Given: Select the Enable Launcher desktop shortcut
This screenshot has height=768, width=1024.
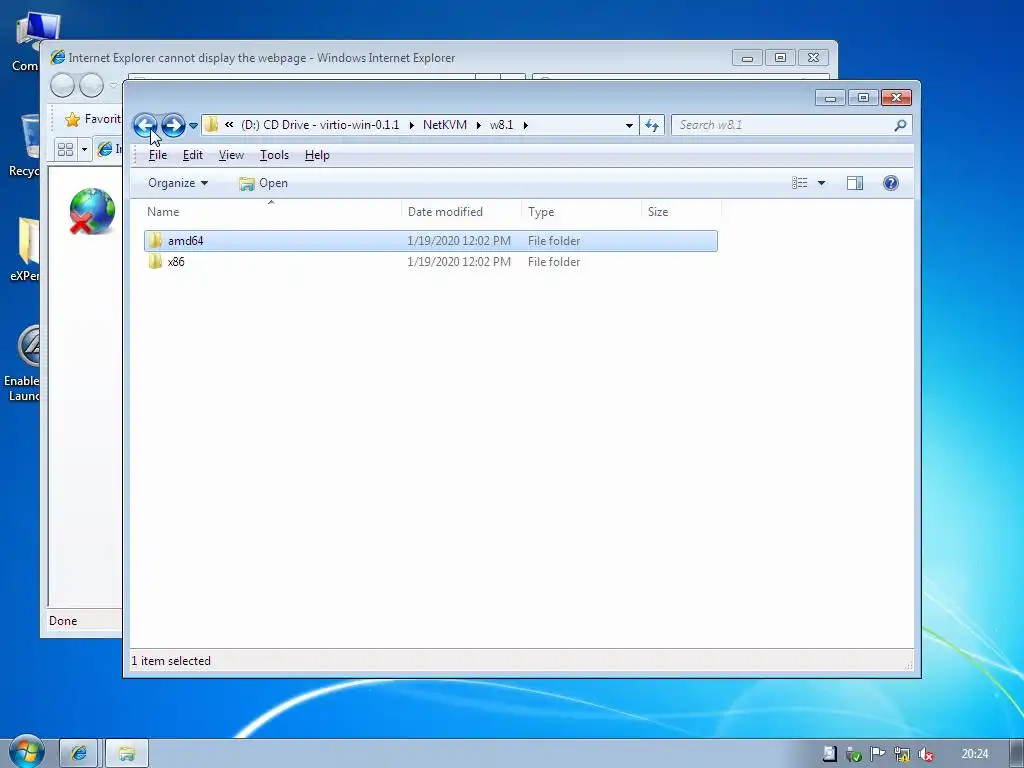Looking at the screenshot, I should (x=24, y=363).
